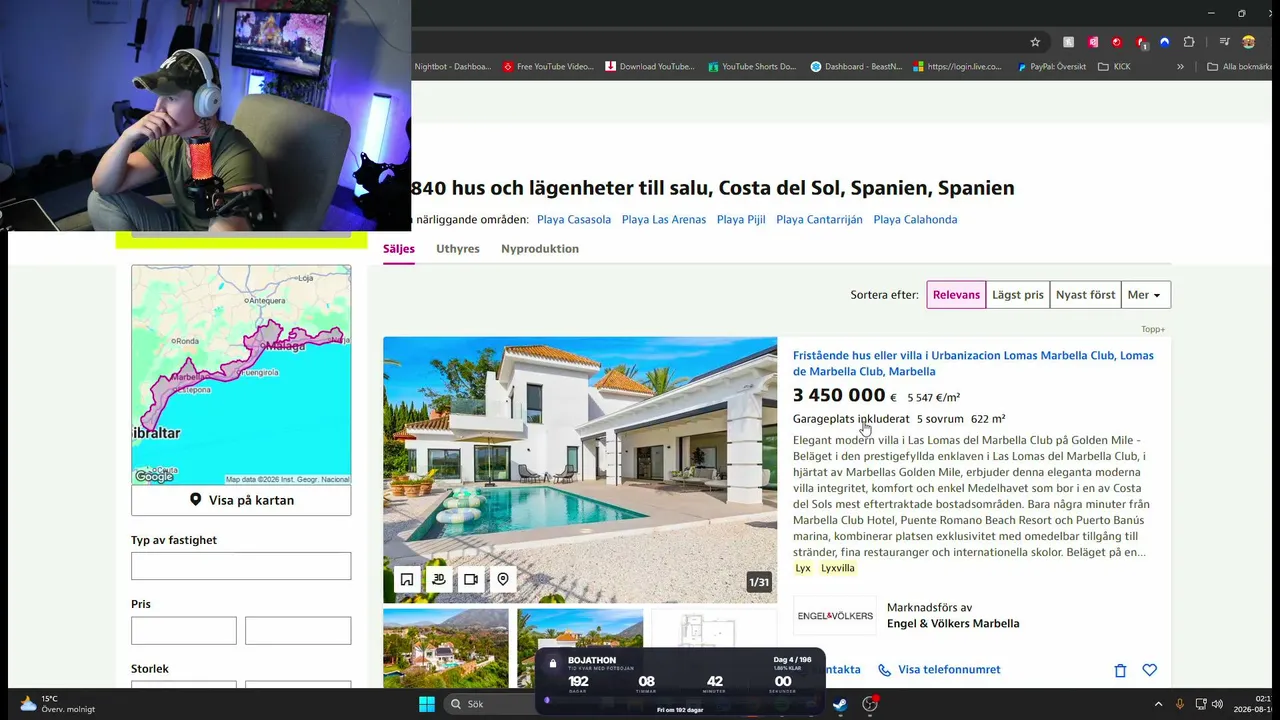Image resolution: width=1280 pixels, height=720 pixels.
Task: Open the Dashboard - BeastN... bookmark
Action: tap(855, 67)
